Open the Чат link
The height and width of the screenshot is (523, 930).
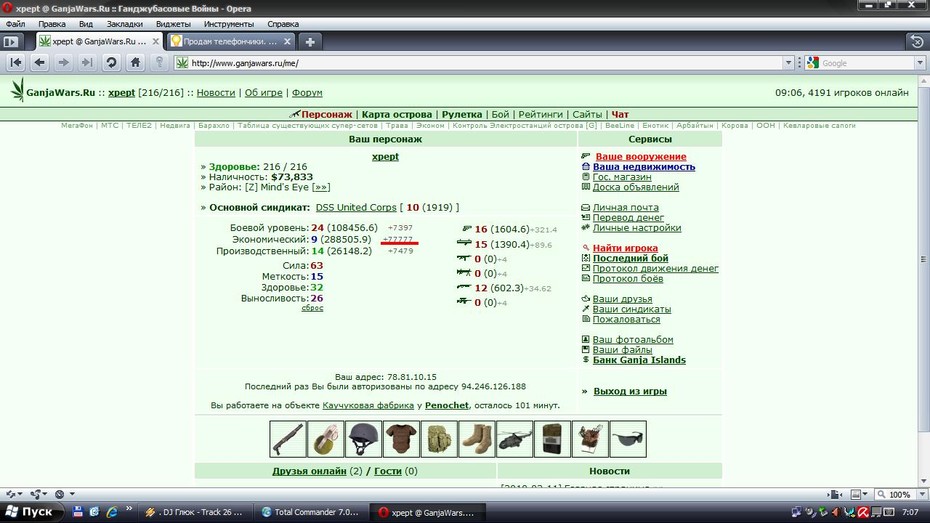(620, 114)
